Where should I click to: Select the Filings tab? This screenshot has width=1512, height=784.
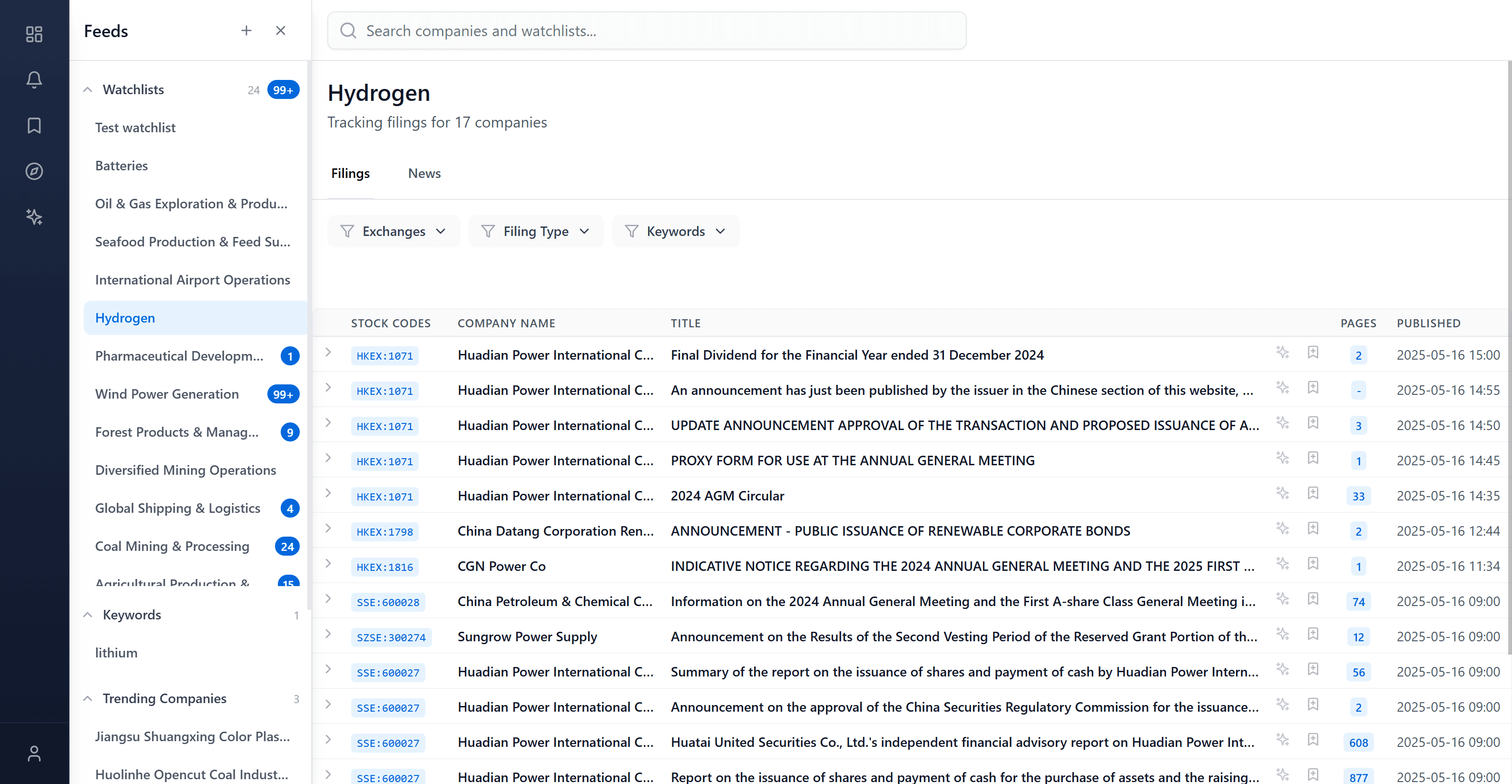point(351,173)
